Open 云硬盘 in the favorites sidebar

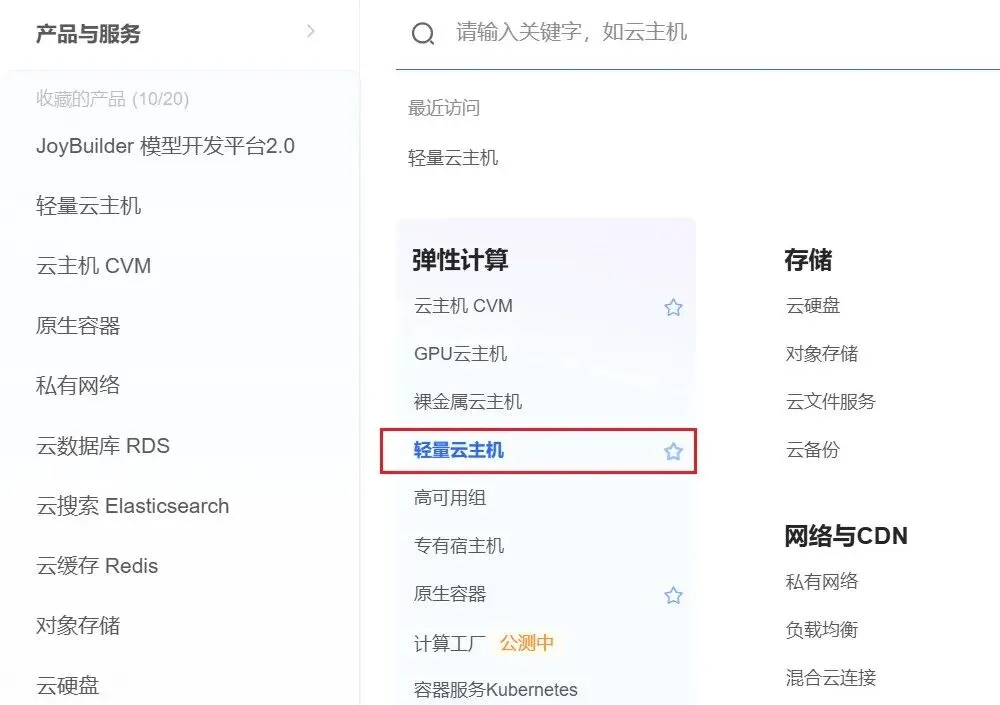68,686
